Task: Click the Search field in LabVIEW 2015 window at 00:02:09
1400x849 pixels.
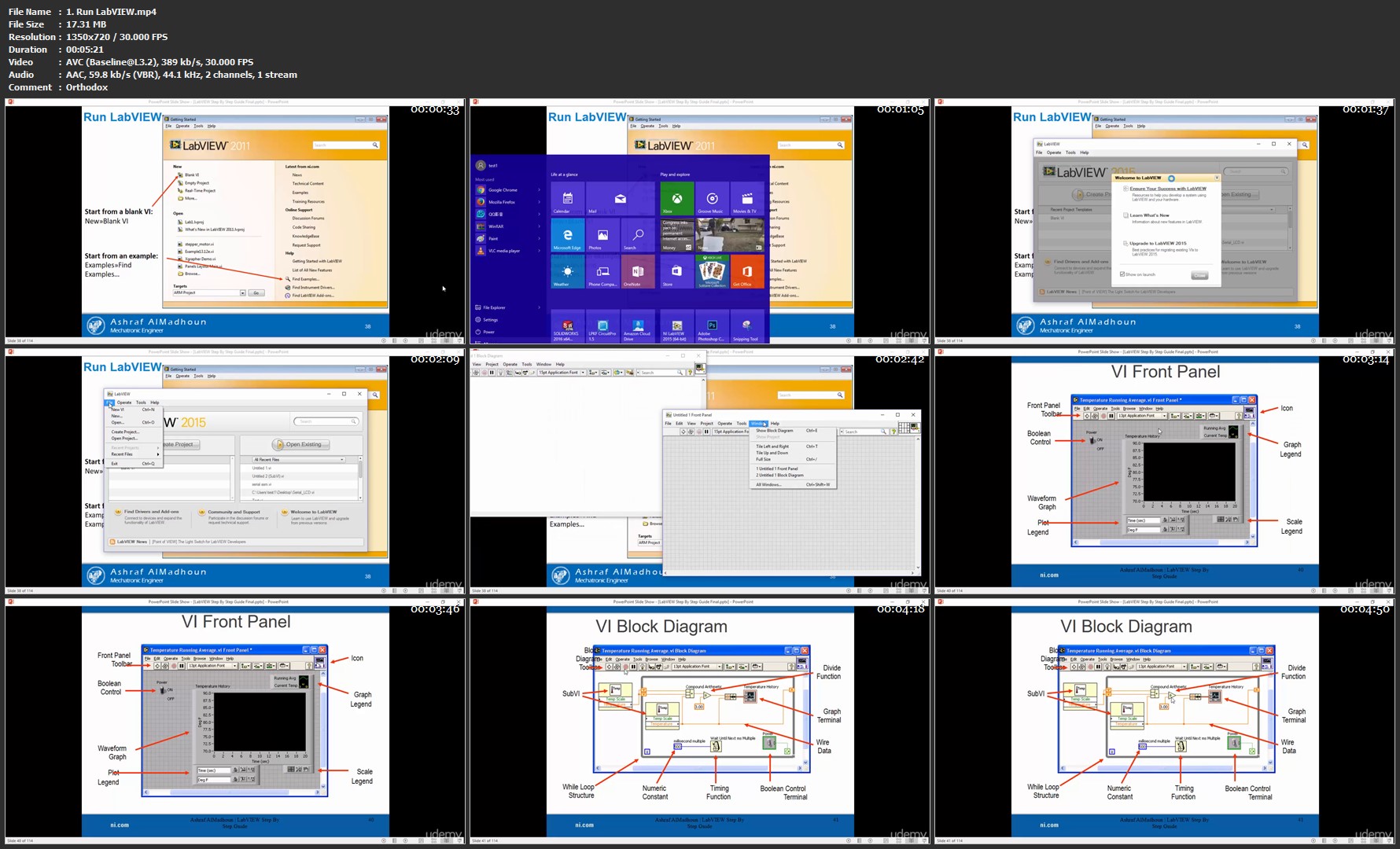Action: pos(326,421)
